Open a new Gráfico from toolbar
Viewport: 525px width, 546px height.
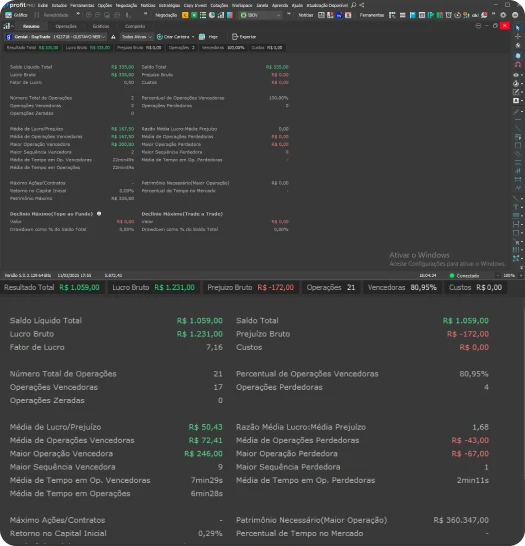(x=16, y=15)
